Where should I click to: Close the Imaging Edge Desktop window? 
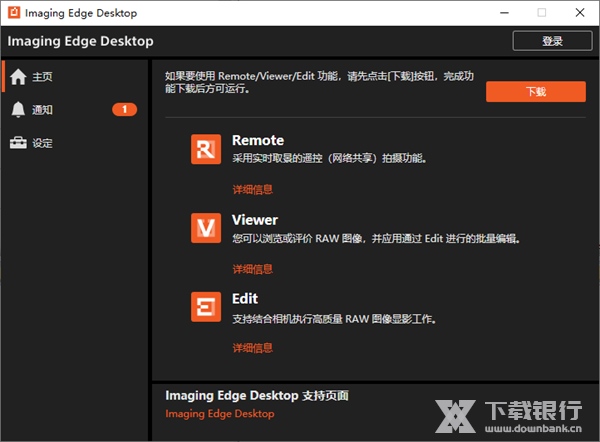click(x=581, y=13)
